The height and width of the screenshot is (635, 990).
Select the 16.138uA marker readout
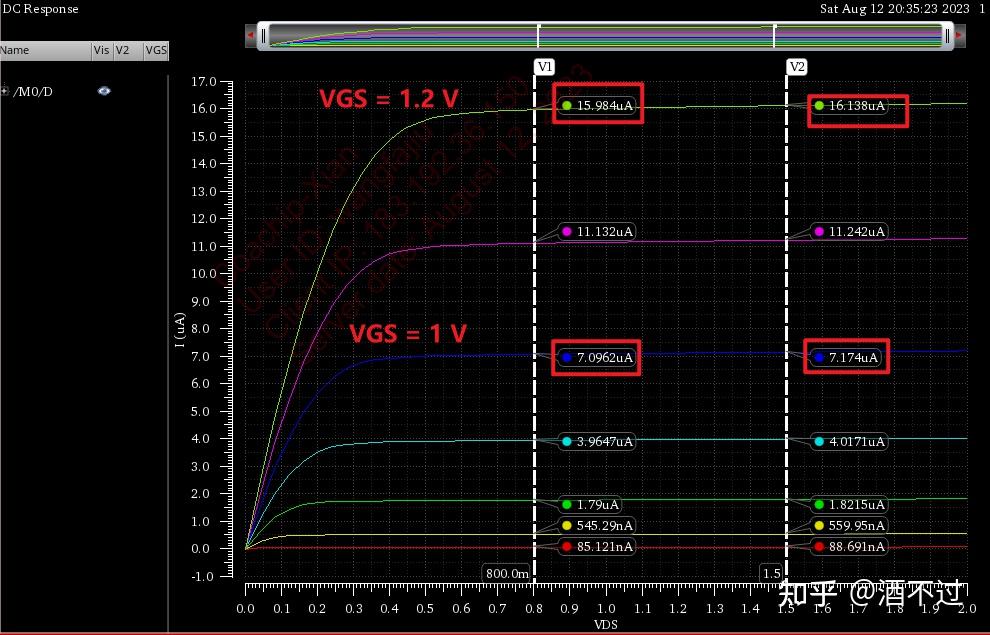pyautogui.click(x=855, y=104)
